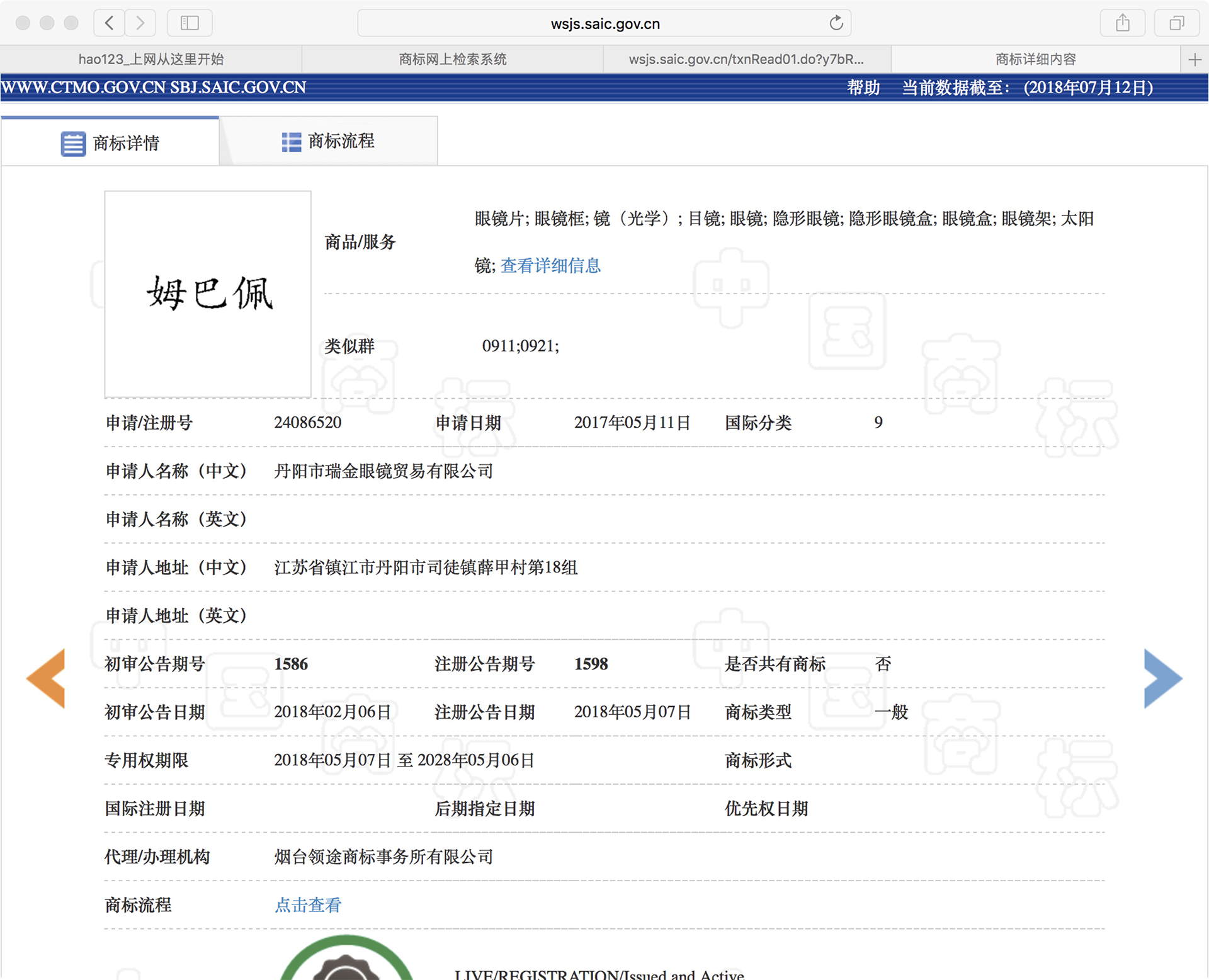
Task: Select preliminary announcement date 2018年02月06日
Action: [x=332, y=712]
